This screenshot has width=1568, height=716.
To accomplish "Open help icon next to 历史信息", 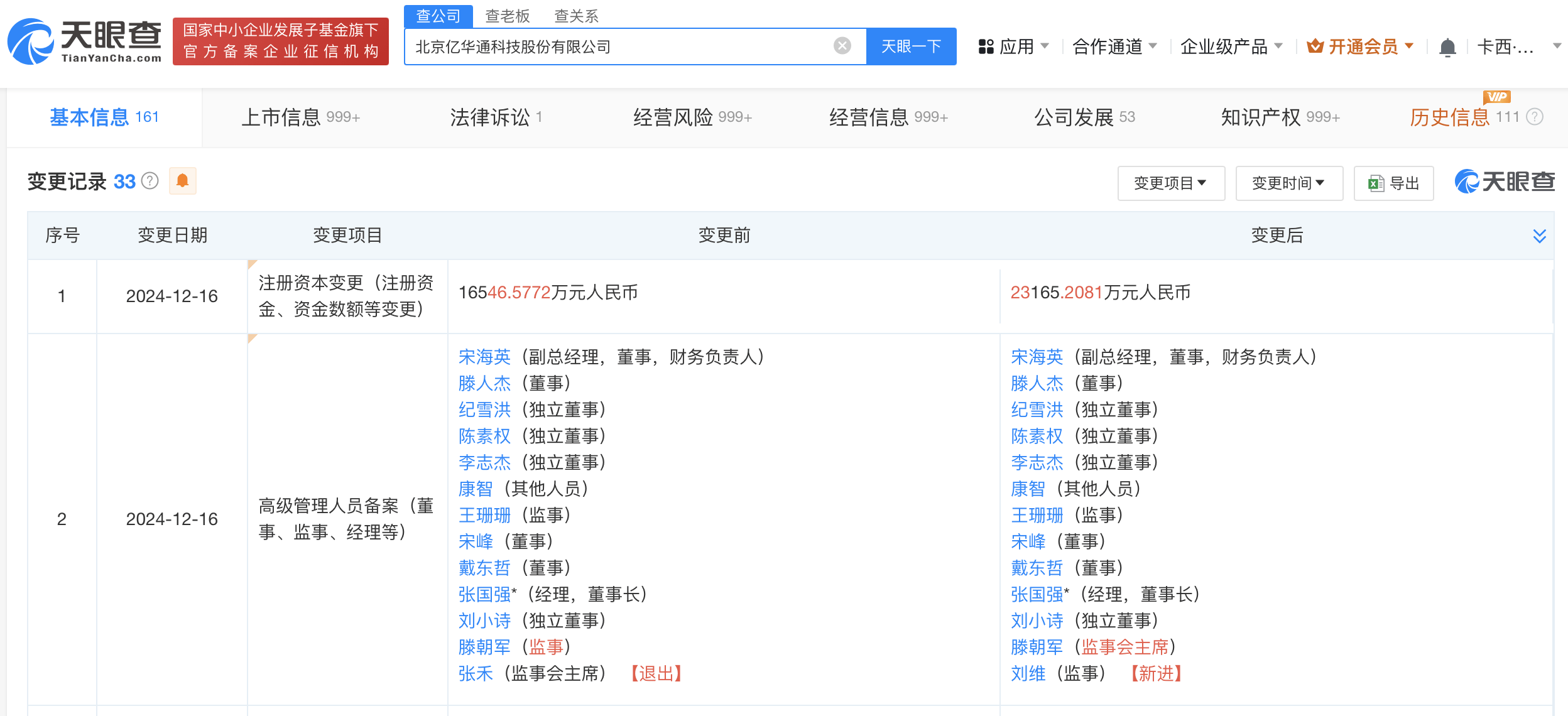I will point(1535,117).
